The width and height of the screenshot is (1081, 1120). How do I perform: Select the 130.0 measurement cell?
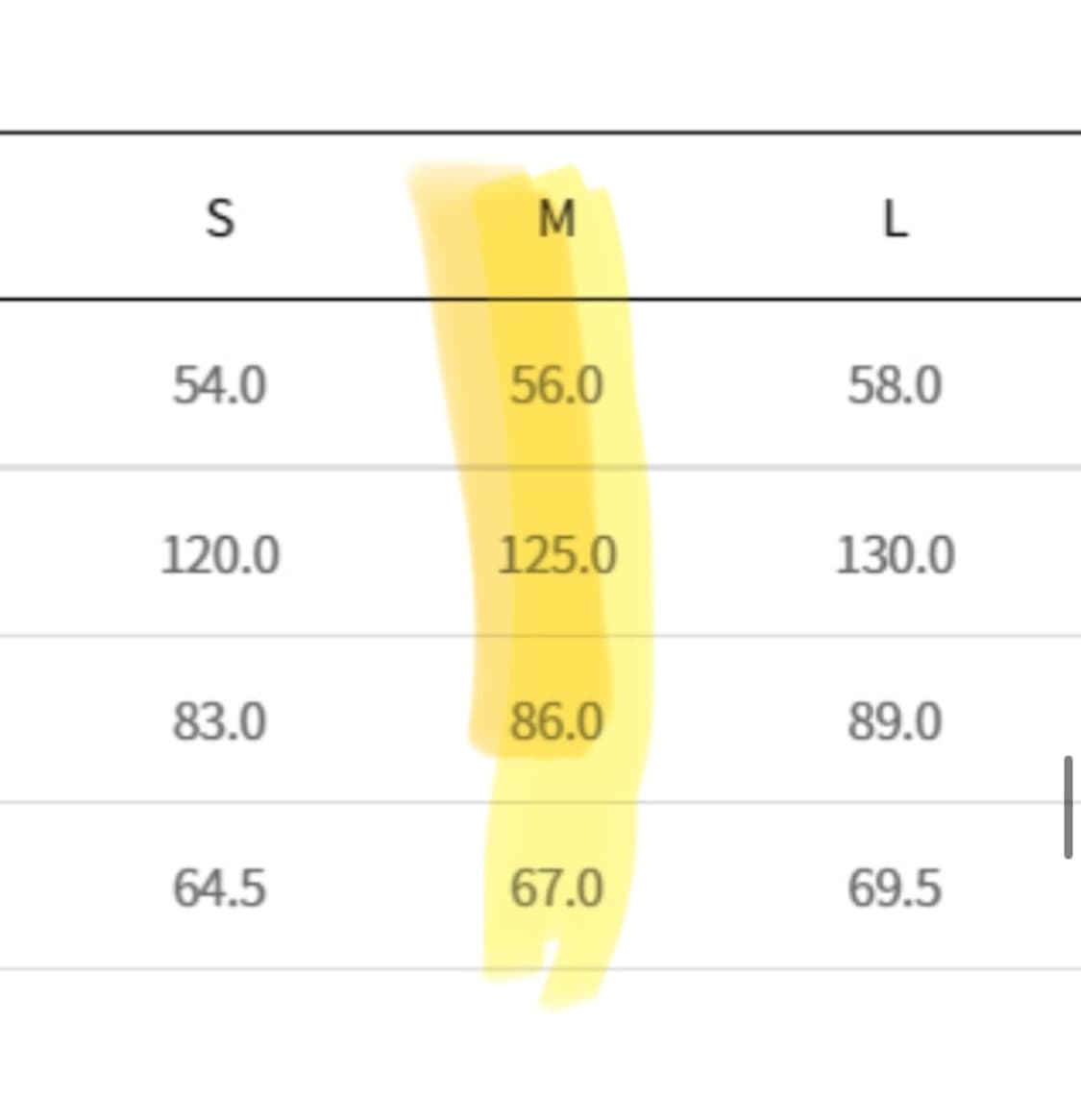(x=895, y=555)
